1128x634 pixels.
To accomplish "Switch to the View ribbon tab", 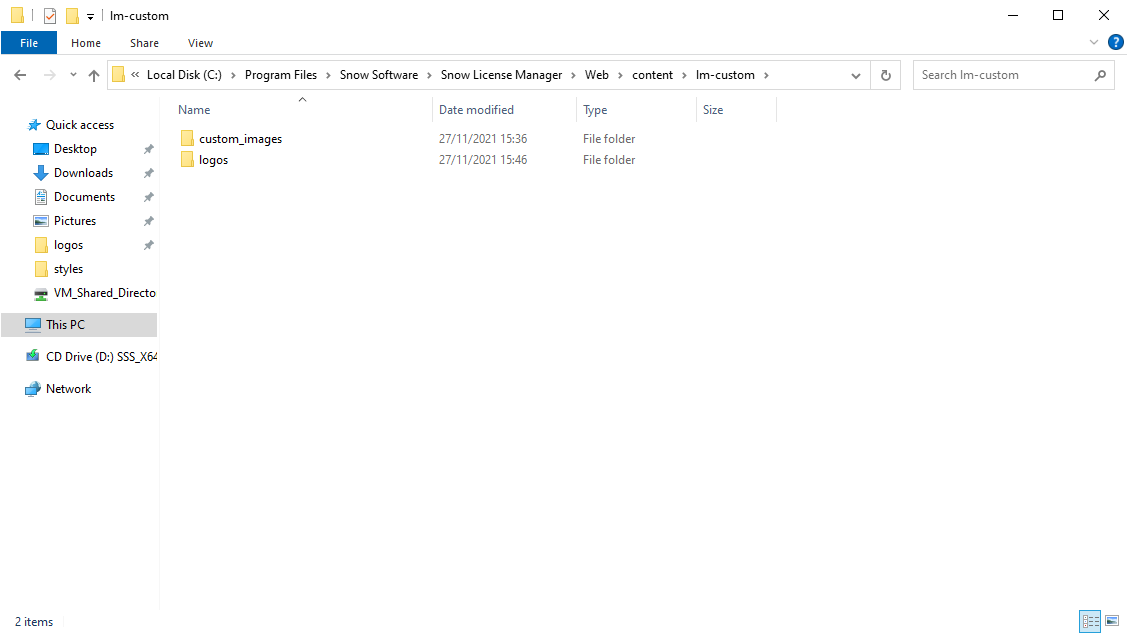I will (x=200, y=43).
